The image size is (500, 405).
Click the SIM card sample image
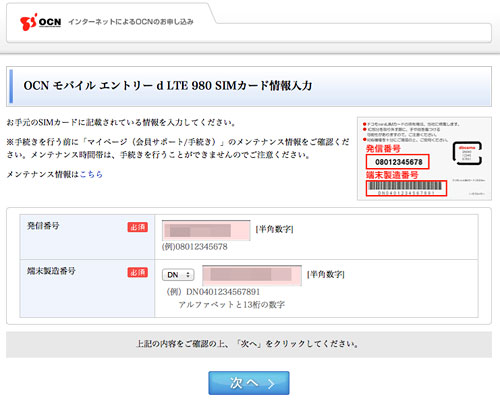point(424,159)
